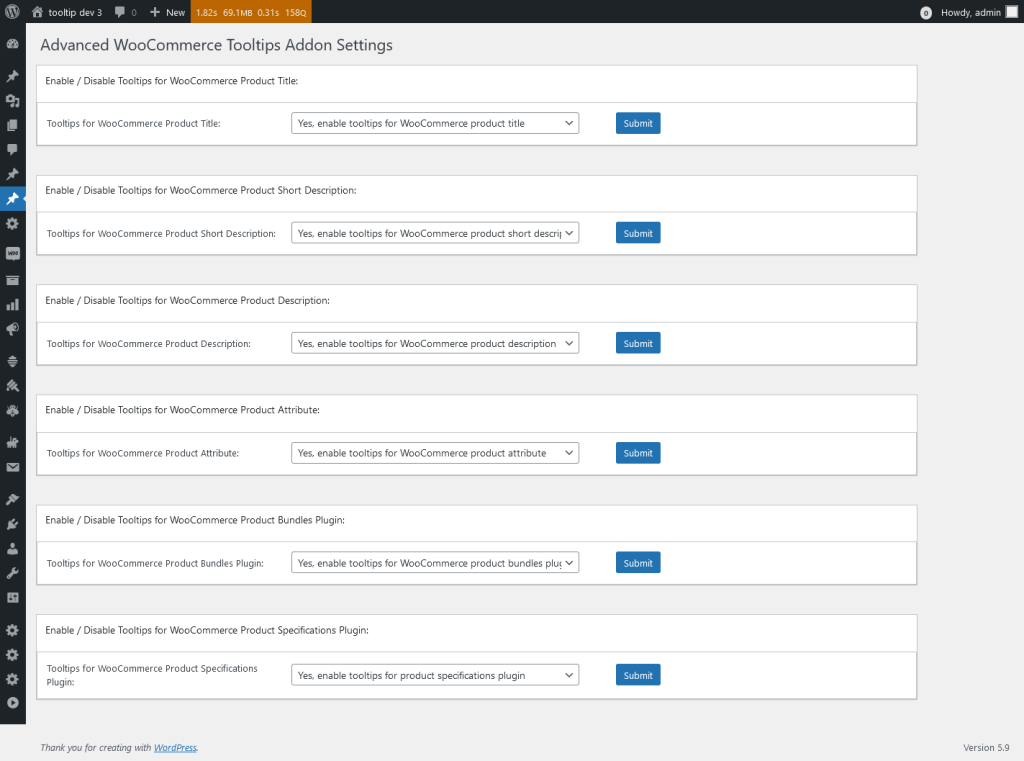Screen dimensions: 1024x761
Task: Open gear icon directly below Settings sliders icon
Action: (x=12, y=630)
